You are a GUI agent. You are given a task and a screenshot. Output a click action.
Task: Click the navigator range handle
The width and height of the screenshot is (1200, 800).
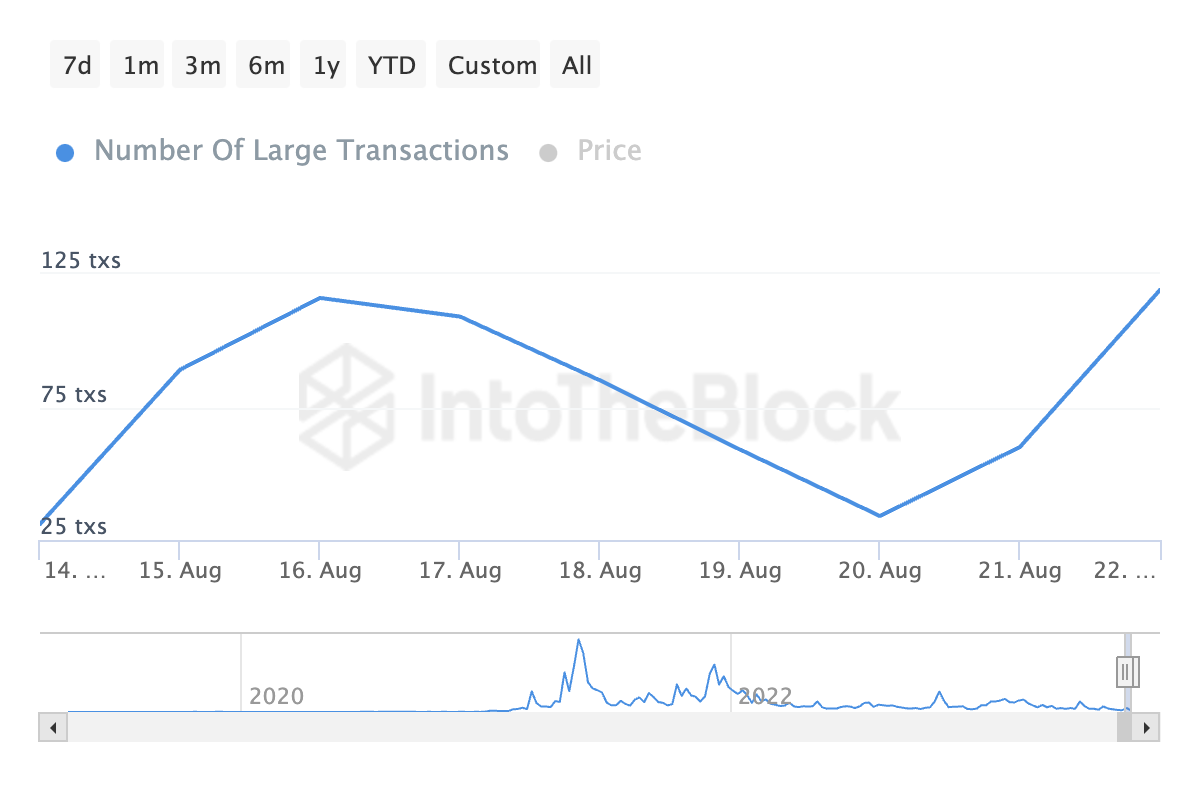pyautogui.click(x=1126, y=671)
